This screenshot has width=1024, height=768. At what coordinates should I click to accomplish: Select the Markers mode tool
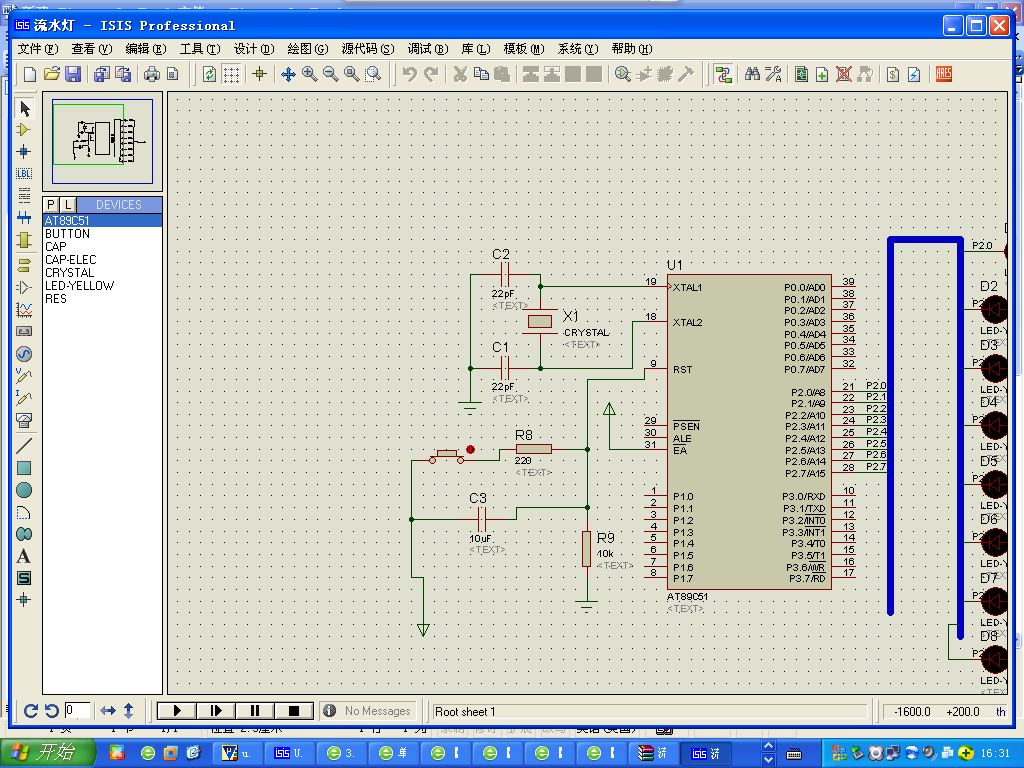click(x=24, y=600)
